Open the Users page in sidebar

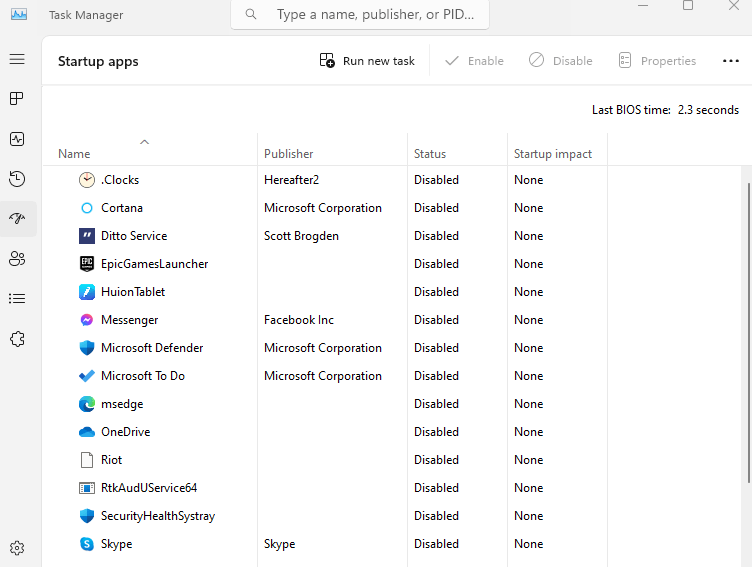click(x=17, y=259)
